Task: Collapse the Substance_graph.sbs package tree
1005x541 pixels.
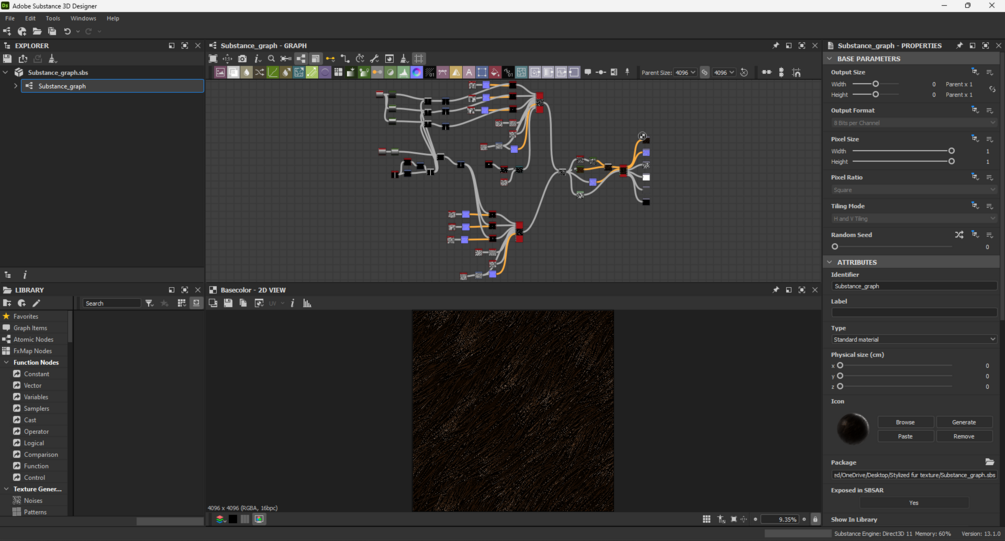Action: 6,72
